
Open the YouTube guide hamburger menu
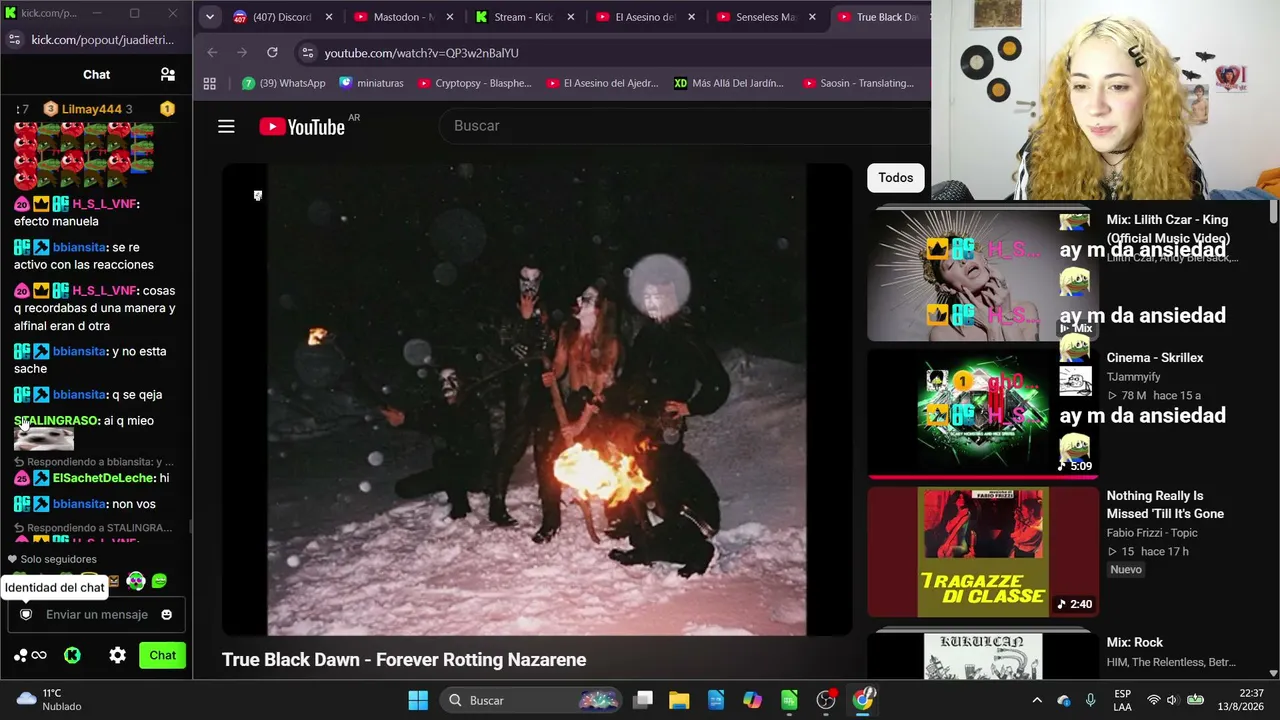pyautogui.click(x=226, y=126)
